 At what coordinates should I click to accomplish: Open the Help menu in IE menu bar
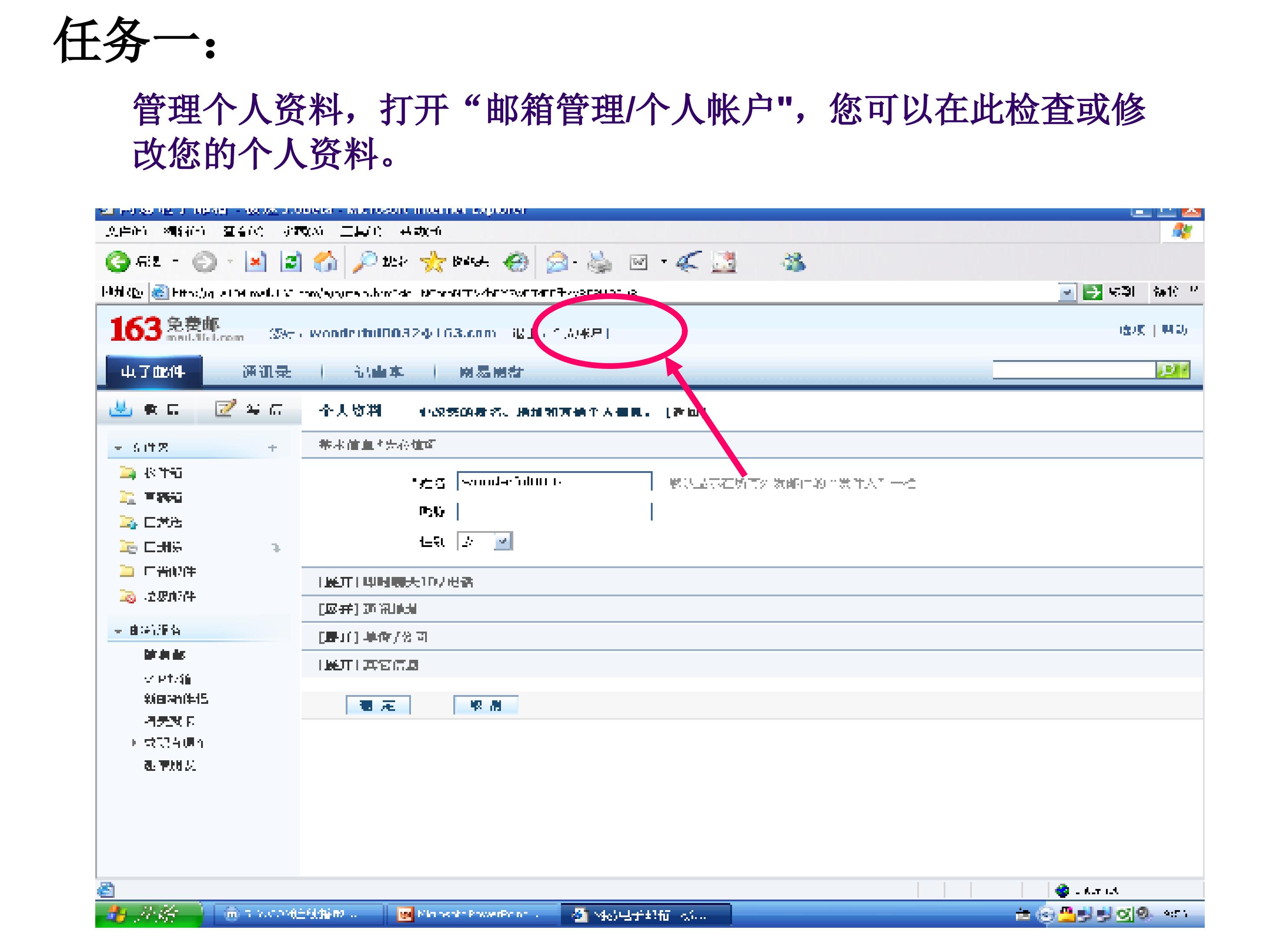pyautogui.click(x=421, y=231)
